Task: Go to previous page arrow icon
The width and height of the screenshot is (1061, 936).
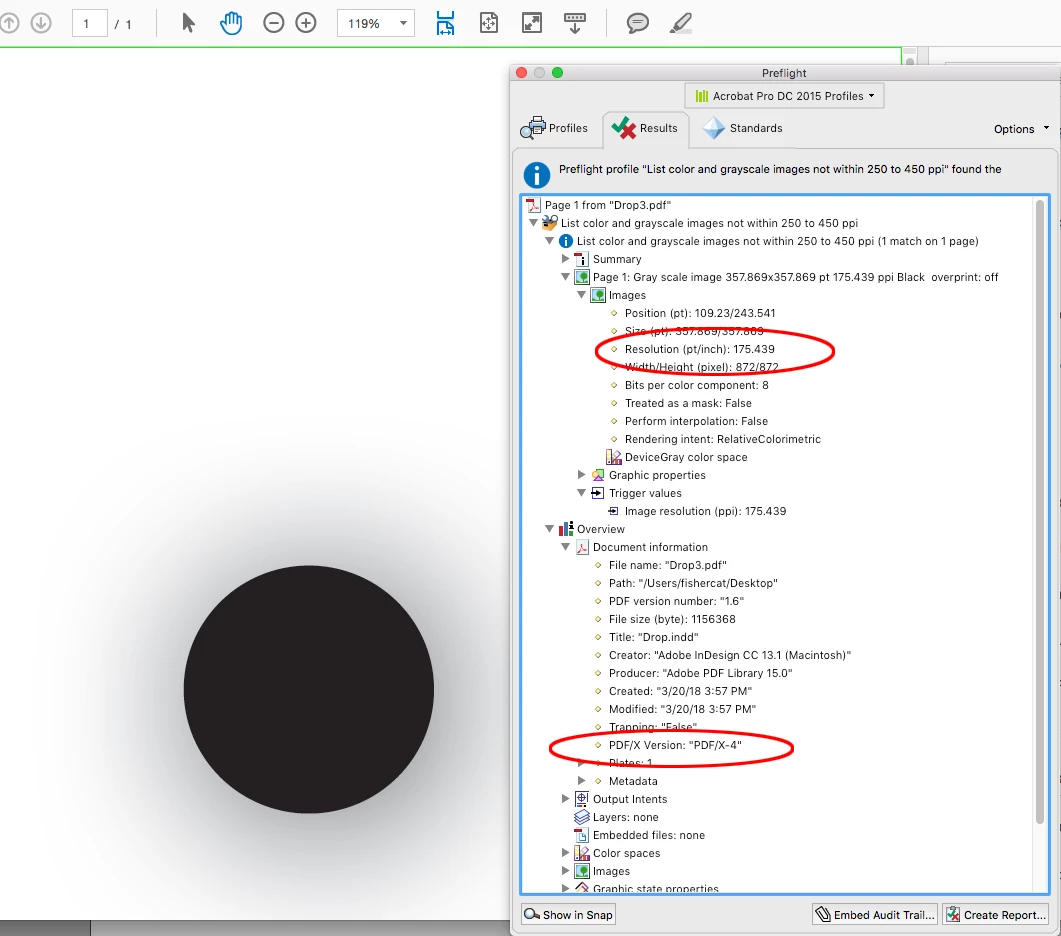Action: tap(9, 23)
